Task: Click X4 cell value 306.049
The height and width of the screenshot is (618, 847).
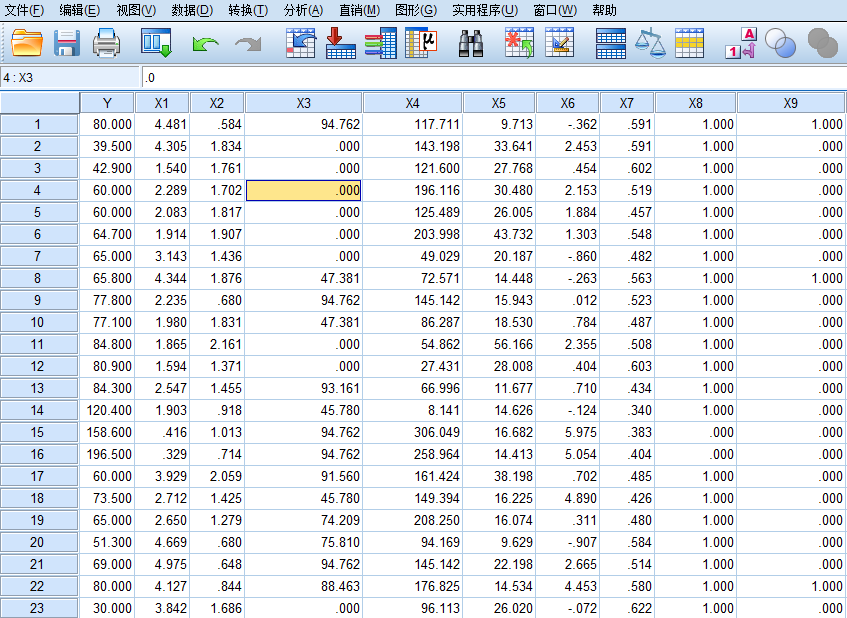Action: pos(412,432)
